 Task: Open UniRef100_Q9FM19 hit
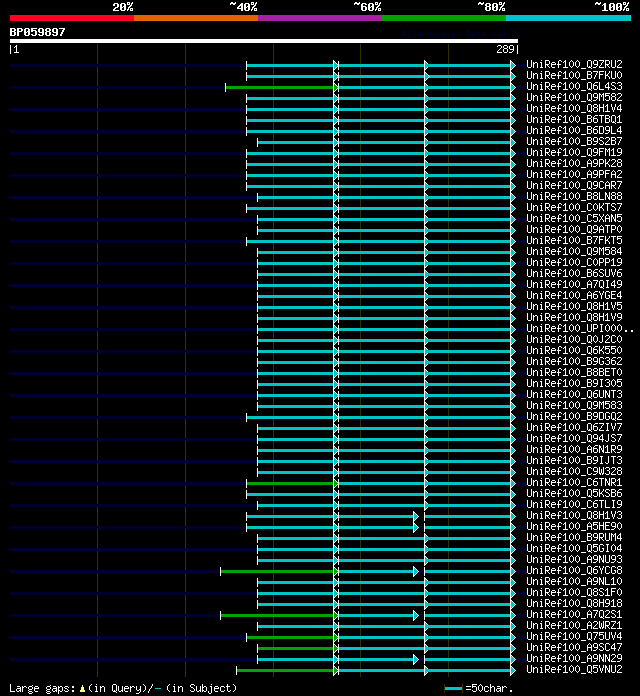tap(574, 152)
